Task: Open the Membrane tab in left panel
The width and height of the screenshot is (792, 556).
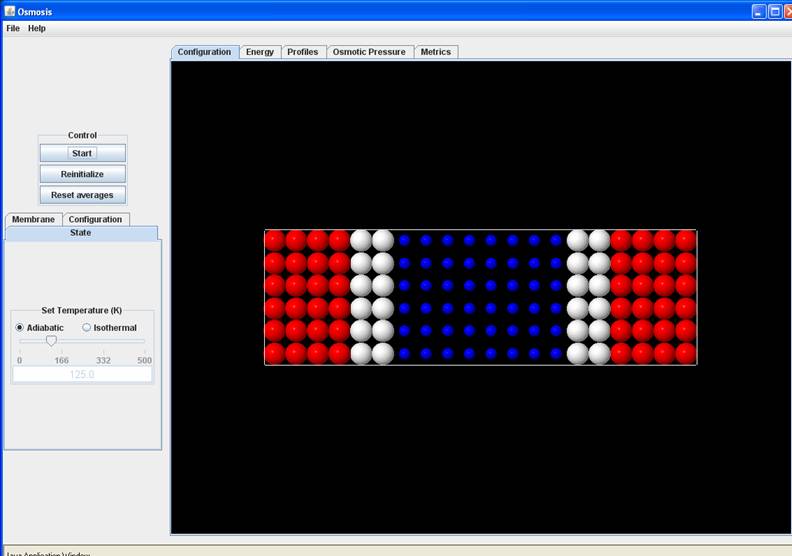Action: [x=33, y=219]
